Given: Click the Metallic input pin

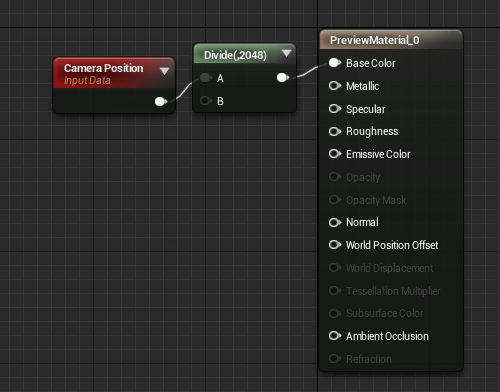Looking at the screenshot, I should point(335,86).
